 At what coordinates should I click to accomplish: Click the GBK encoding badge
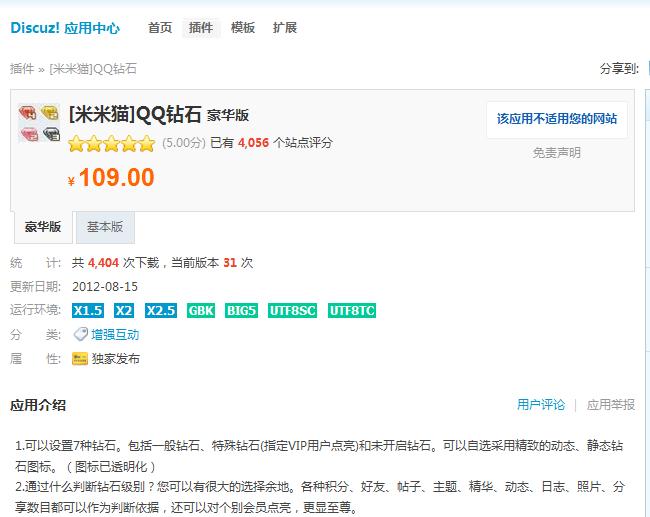[x=201, y=311]
